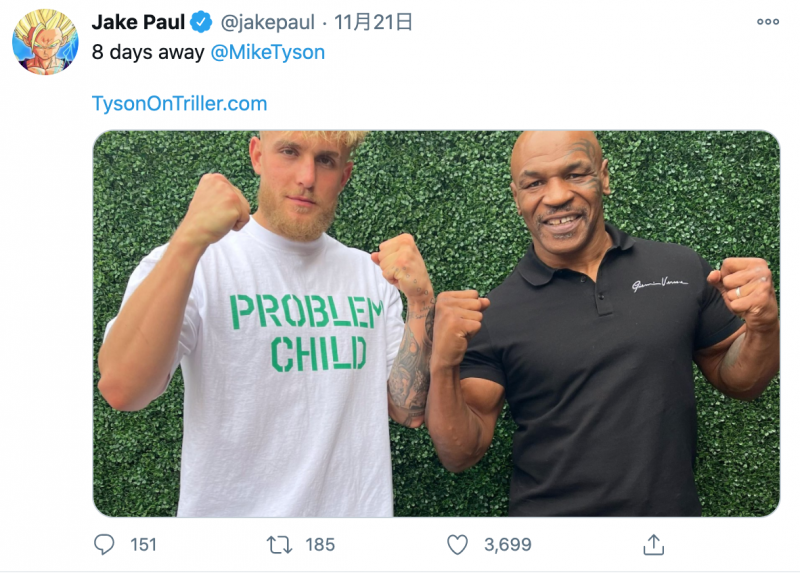Click the 3,699 likes count
The width and height of the screenshot is (800, 573).
(506, 544)
